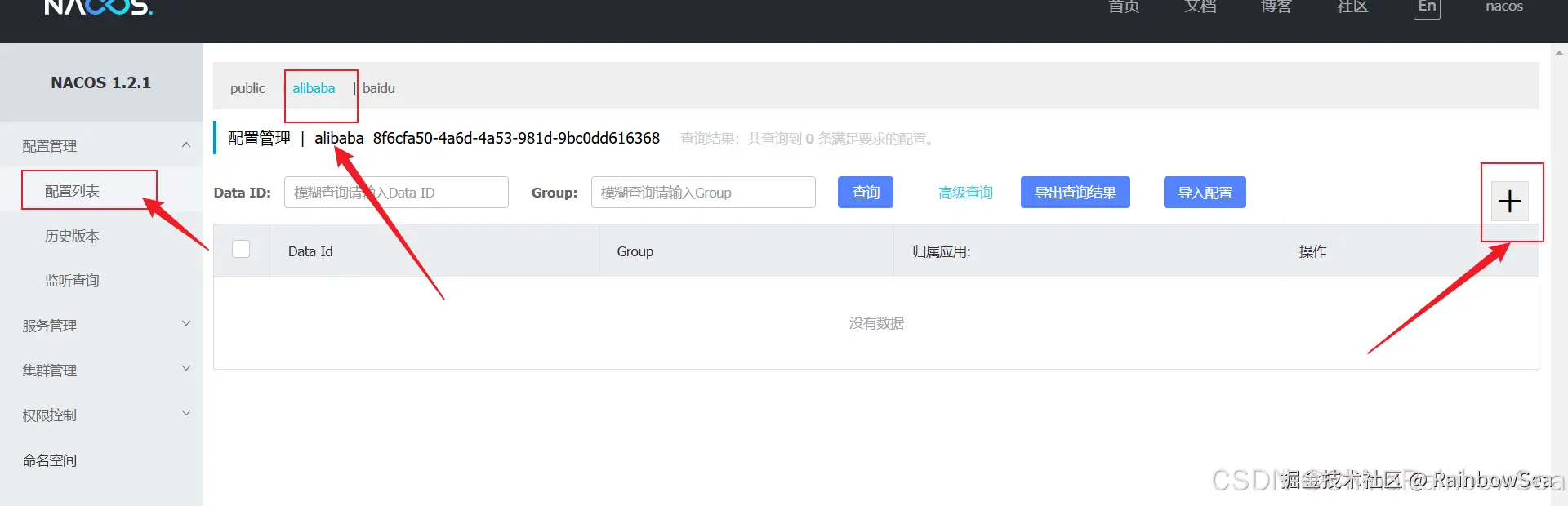1568x506 pixels.
Task: Open the 高级查询 advanced query link
Action: (x=965, y=193)
